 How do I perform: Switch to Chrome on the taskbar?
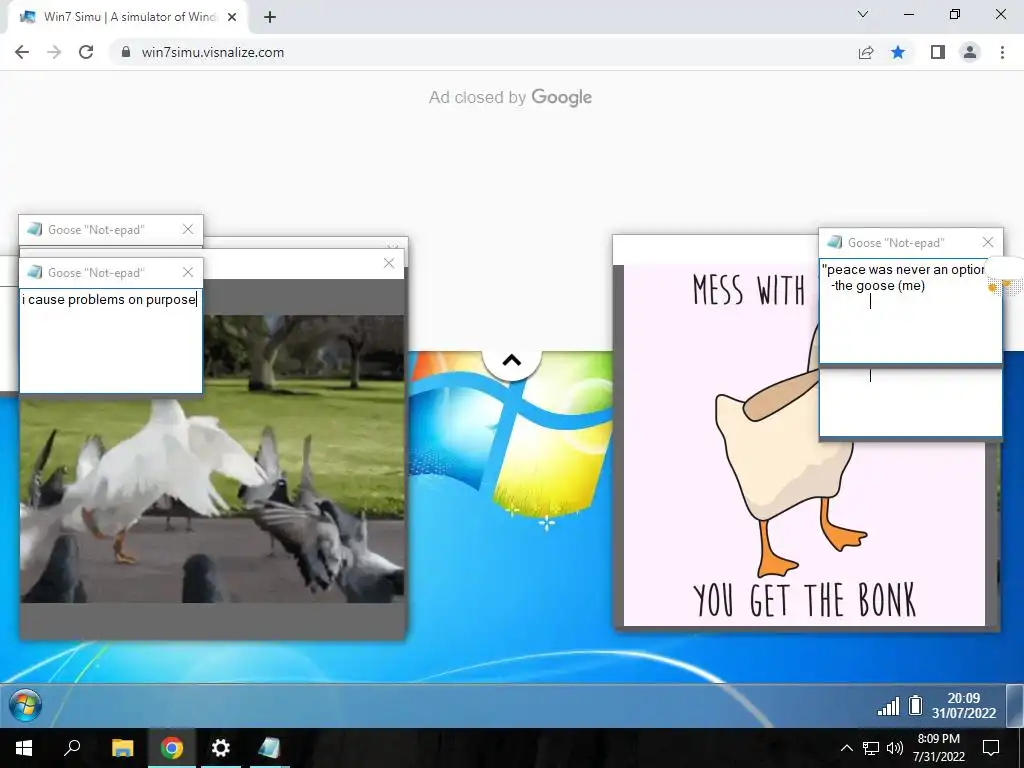pyautogui.click(x=172, y=748)
